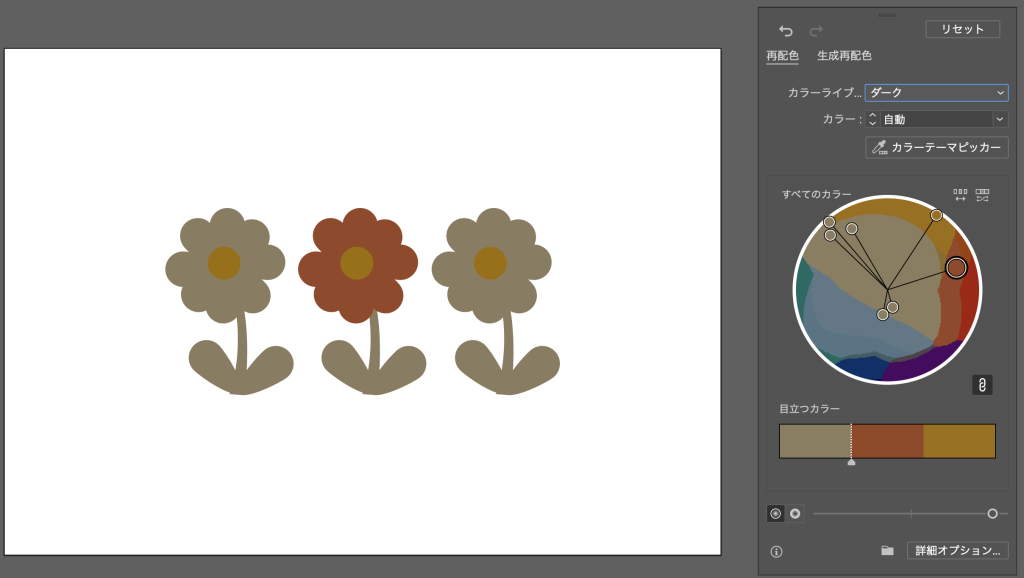This screenshot has width=1024, height=578.
Task: Switch to the 生成再配色 tab
Action: (844, 56)
